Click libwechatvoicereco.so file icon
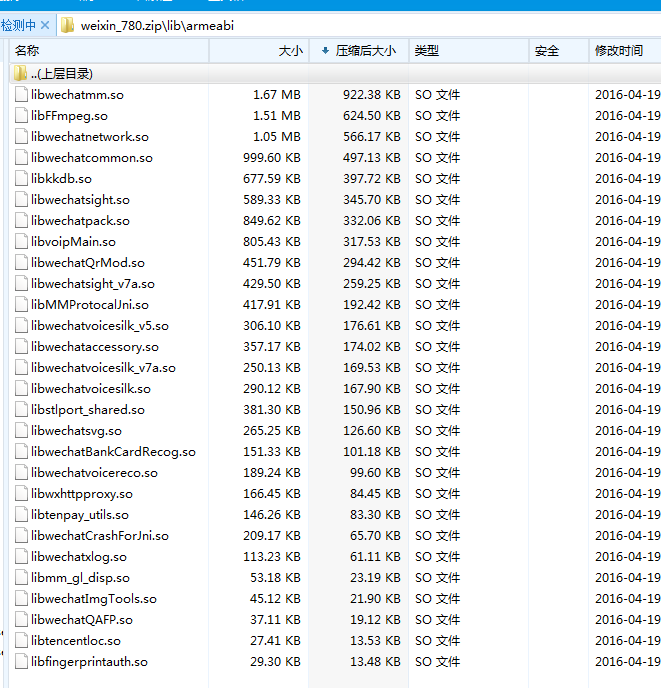The height and width of the screenshot is (688, 661). pyautogui.click(x=21, y=473)
